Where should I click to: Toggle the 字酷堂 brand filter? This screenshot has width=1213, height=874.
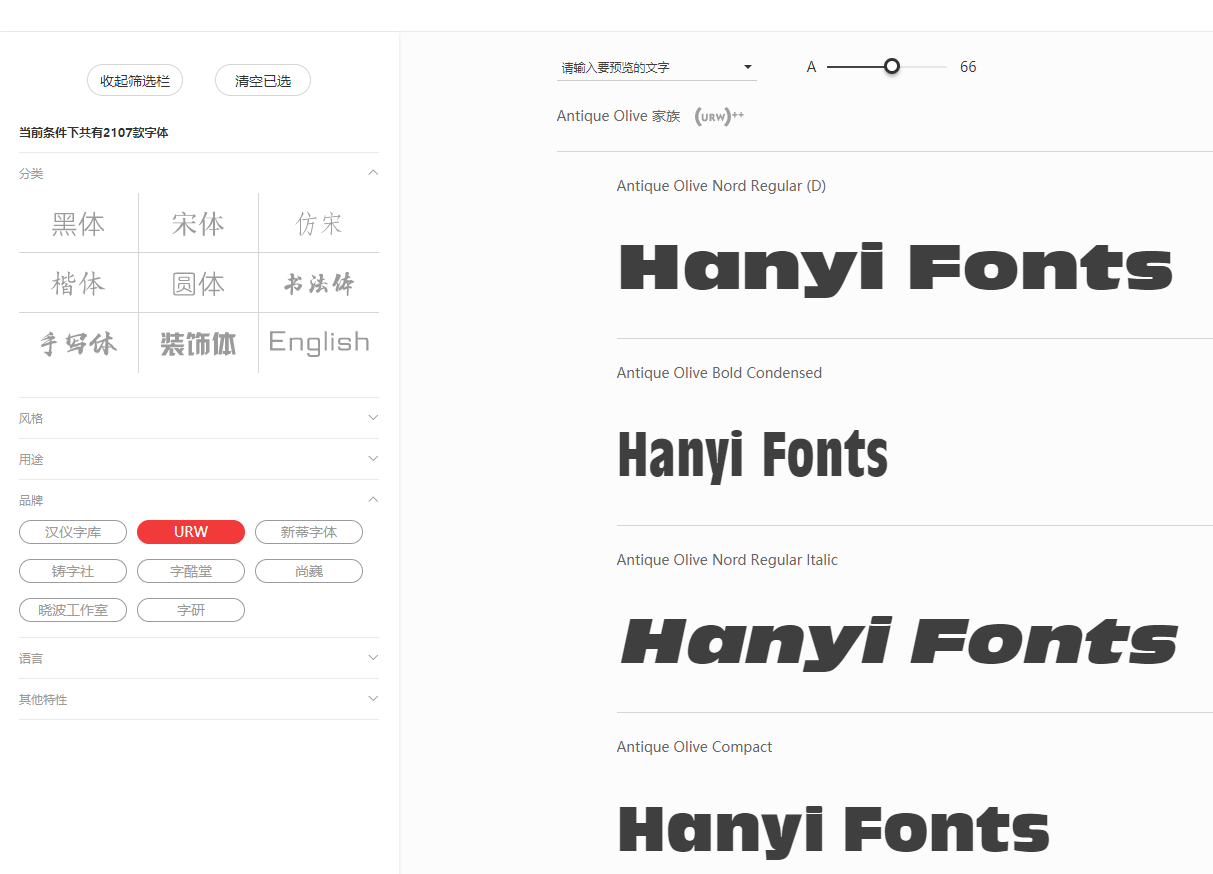point(191,571)
